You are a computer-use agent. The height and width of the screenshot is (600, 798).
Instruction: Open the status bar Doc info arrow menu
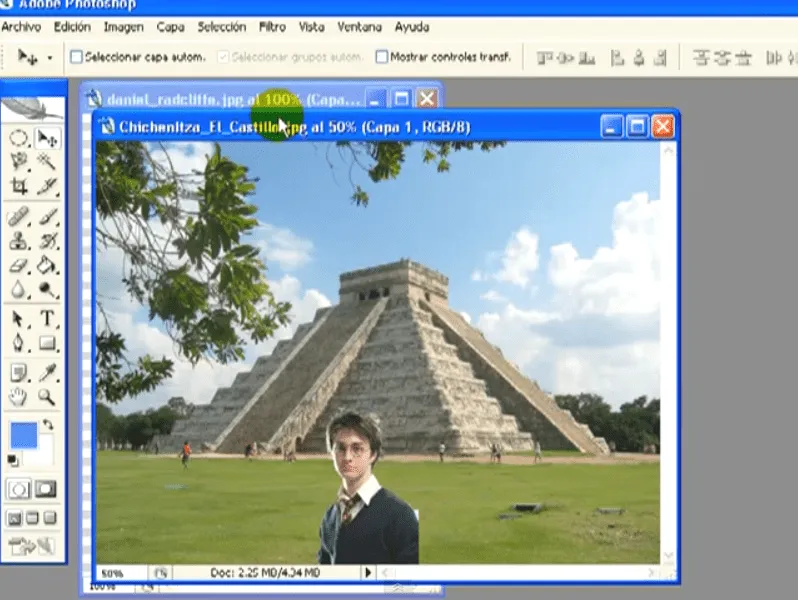368,573
